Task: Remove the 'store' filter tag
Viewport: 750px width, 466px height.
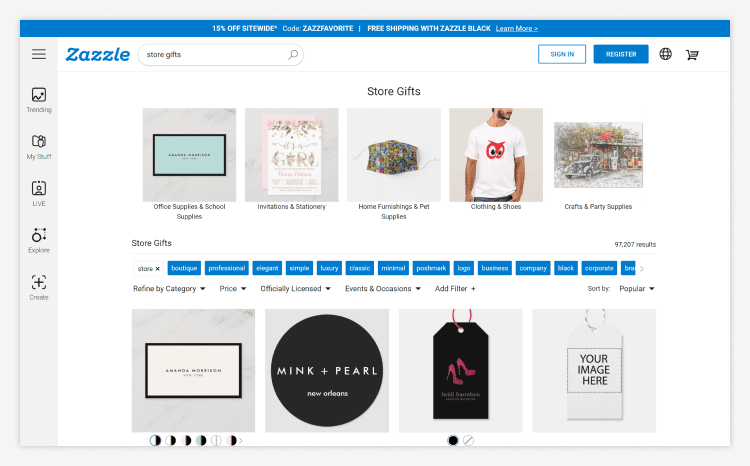Action: click(x=157, y=269)
